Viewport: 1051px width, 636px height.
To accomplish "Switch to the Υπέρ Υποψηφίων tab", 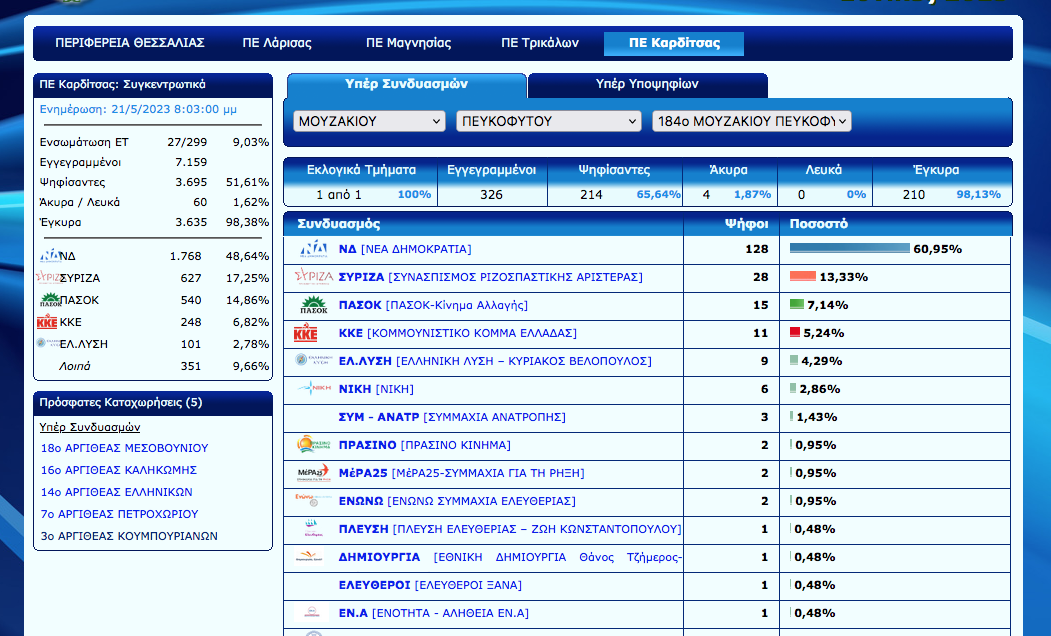I will pyautogui.click(x=647, y=85).
